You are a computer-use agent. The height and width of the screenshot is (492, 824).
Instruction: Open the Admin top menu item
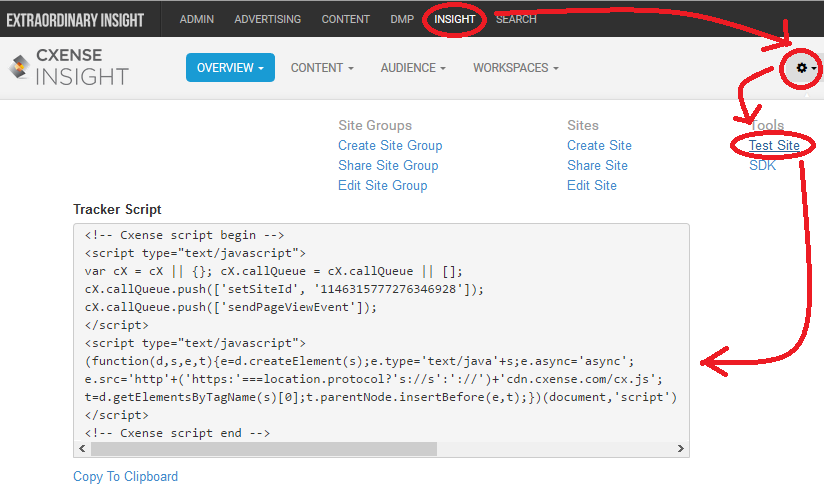pyautogui.click(x=197, y=19)
